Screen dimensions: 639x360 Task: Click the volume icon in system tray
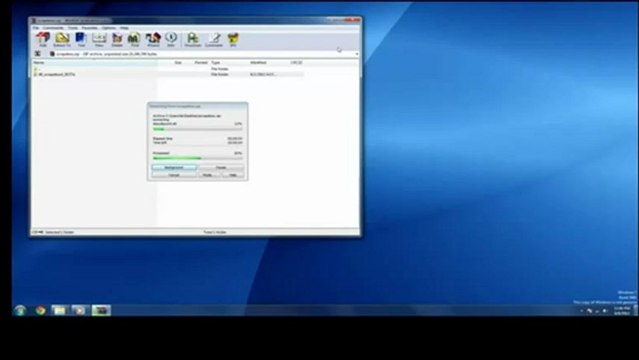coord(605,311)
